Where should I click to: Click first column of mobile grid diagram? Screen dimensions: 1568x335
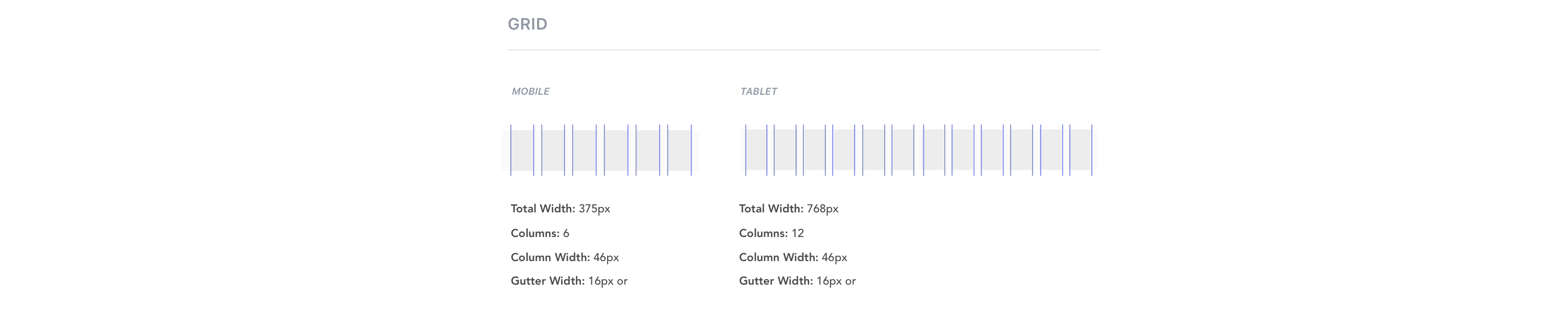(x=522, y=151)
